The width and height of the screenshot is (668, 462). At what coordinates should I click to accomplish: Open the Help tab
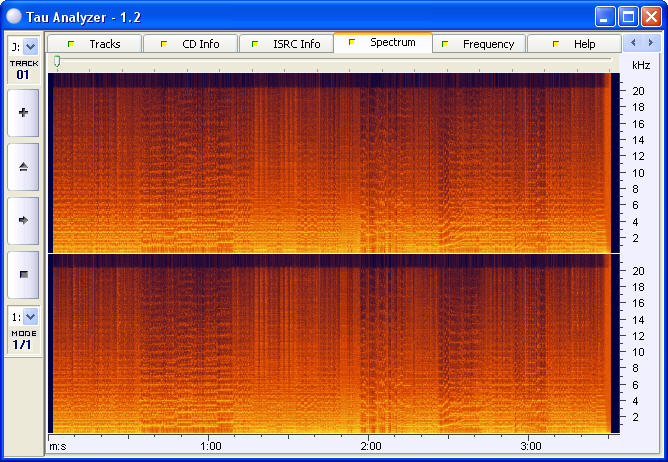574,44
